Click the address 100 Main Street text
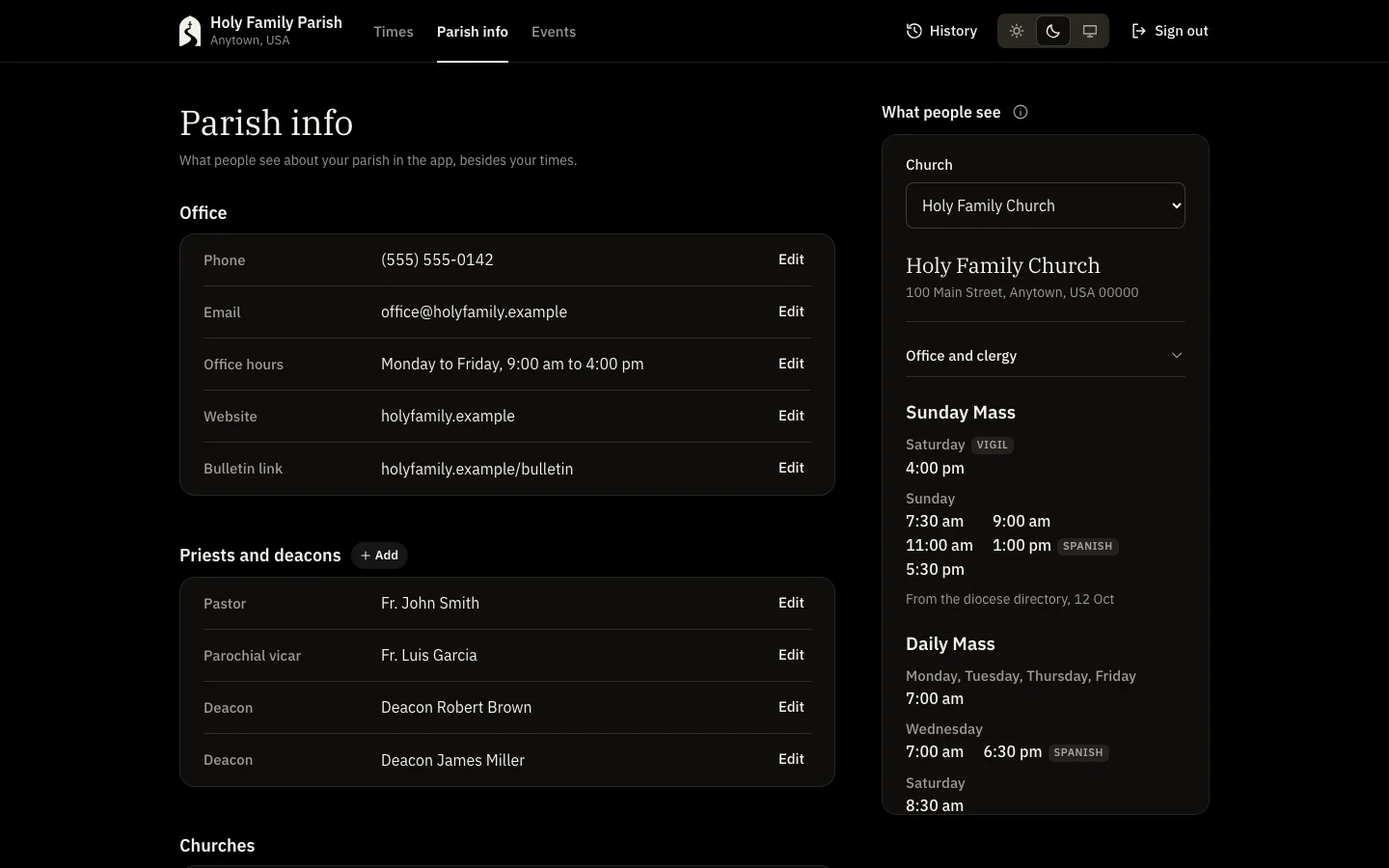The width and height of the screenshot is (1389, 868). [x=1021, y=292]
